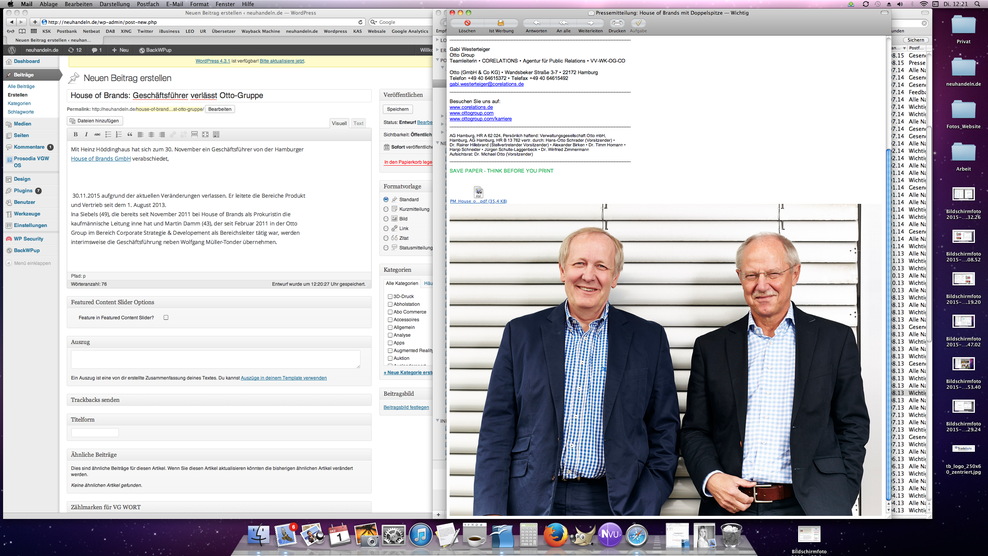The height and width of the screenshot is (556, 988).
Task: Toggle bold formatting in WordPress editor
Action: click(x=76, y=134)
